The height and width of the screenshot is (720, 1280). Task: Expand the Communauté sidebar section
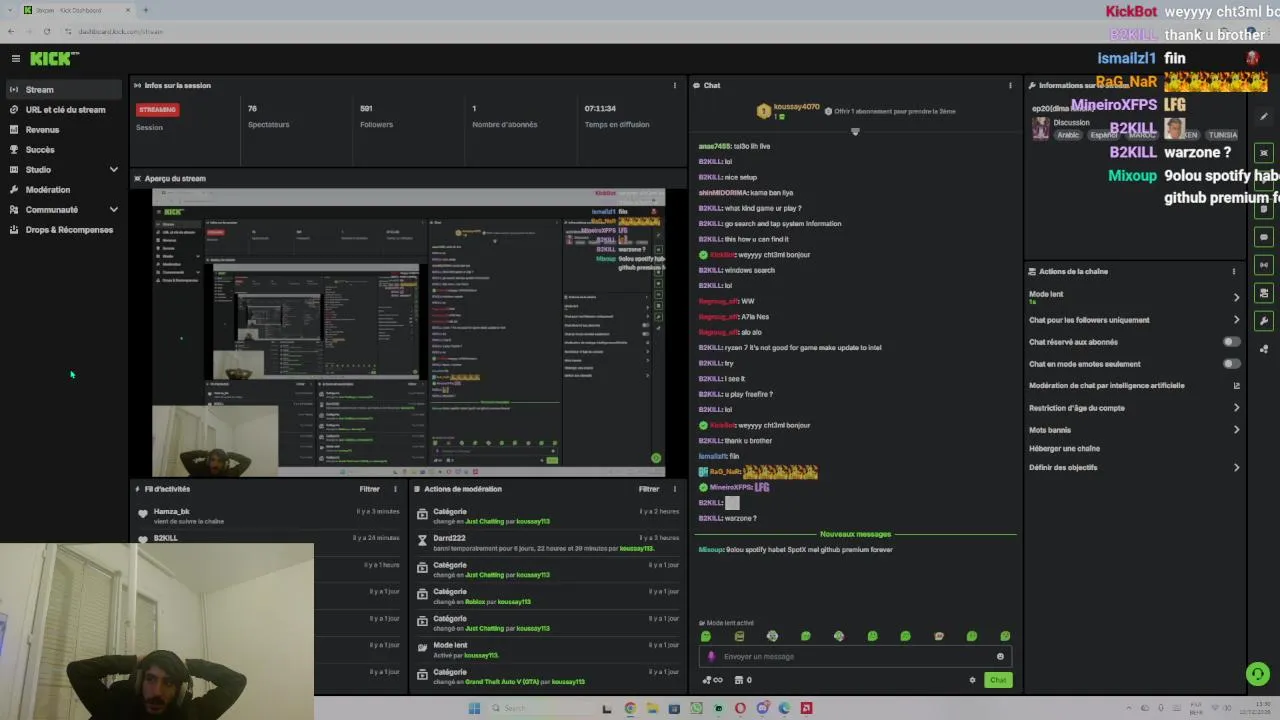113,210
